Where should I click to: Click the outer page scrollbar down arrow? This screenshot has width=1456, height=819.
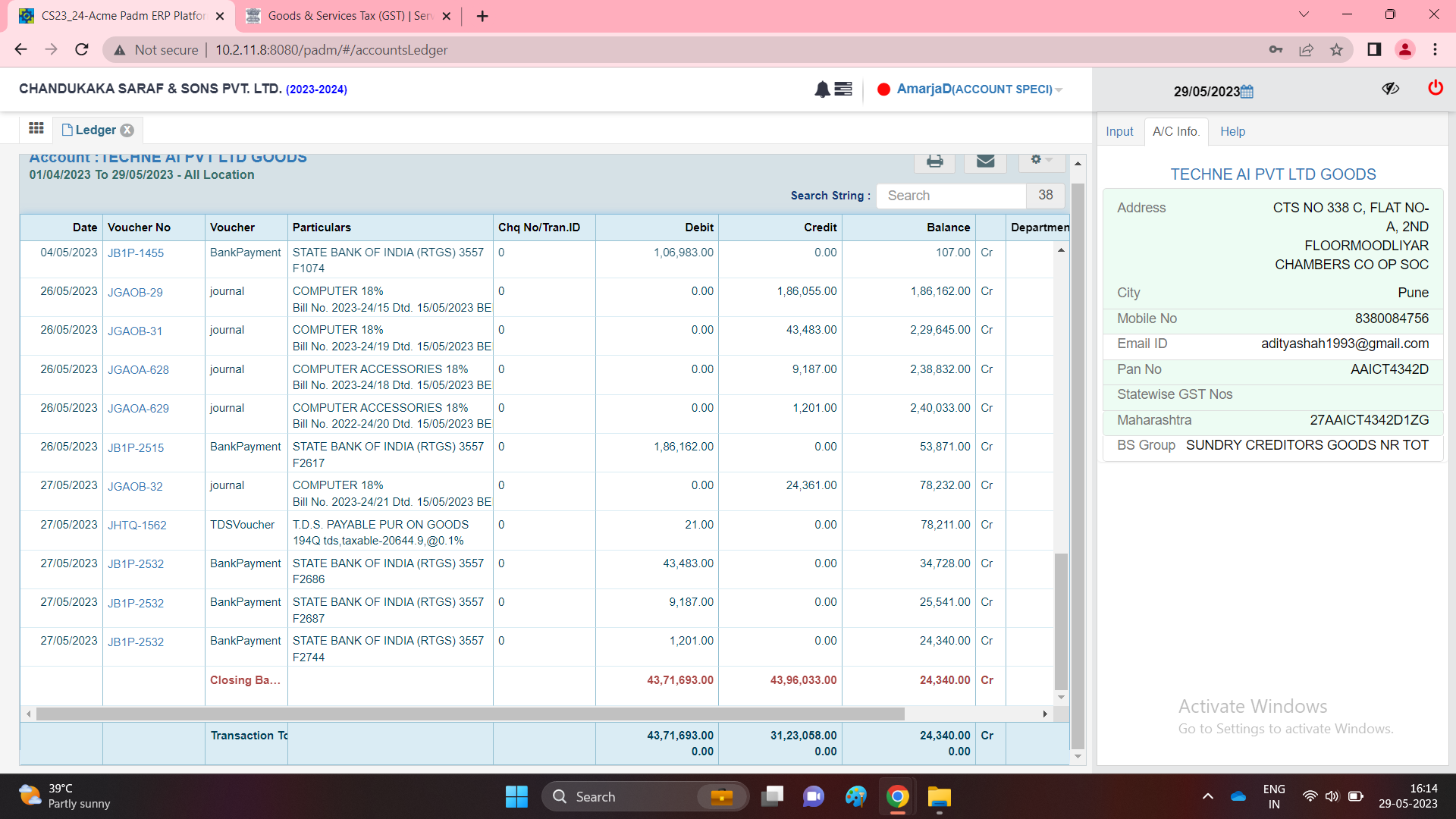(x=1078, y=757)
